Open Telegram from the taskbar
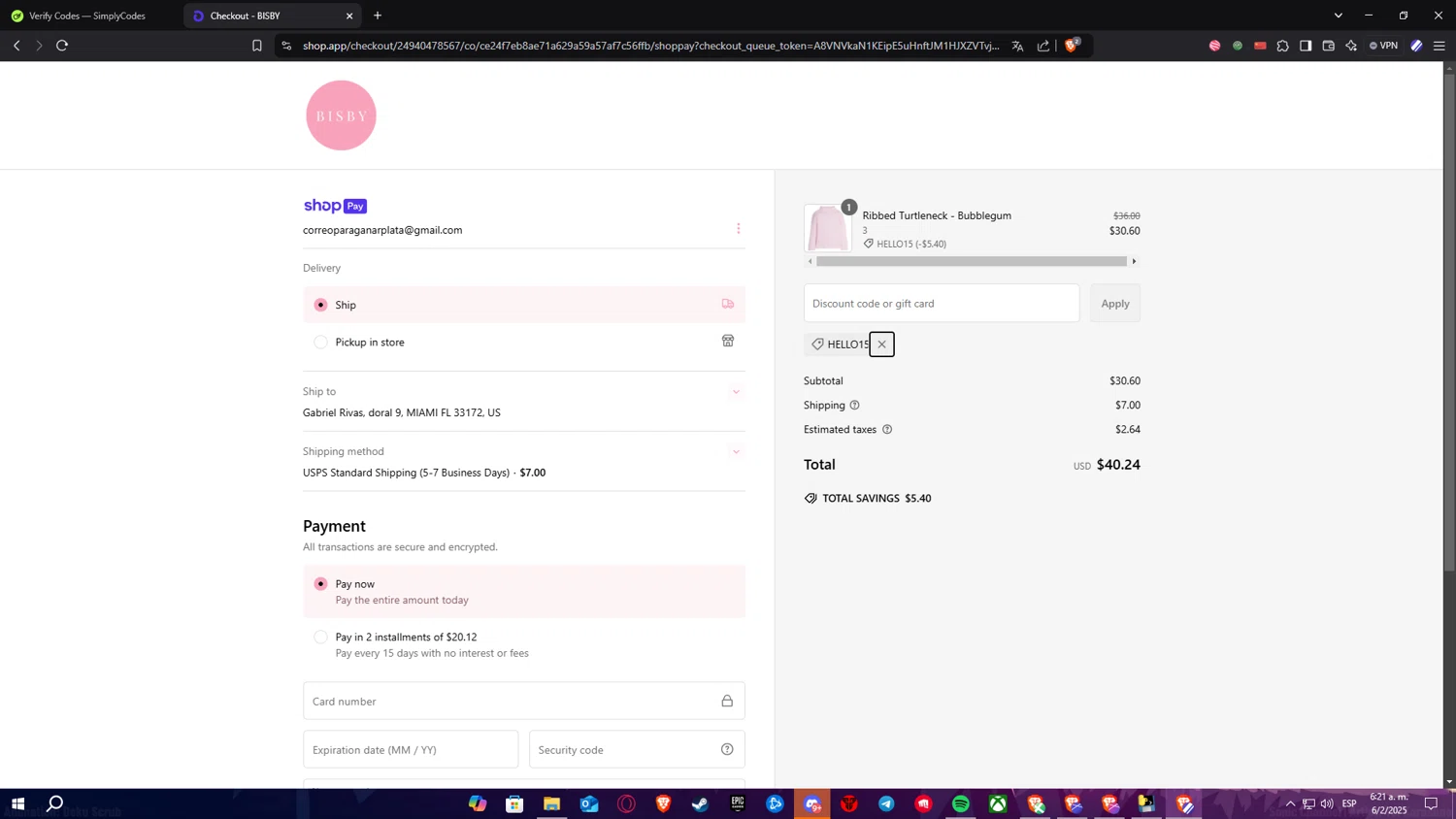The width and height of the screenshot is (1456, 819). coord(886,803)
